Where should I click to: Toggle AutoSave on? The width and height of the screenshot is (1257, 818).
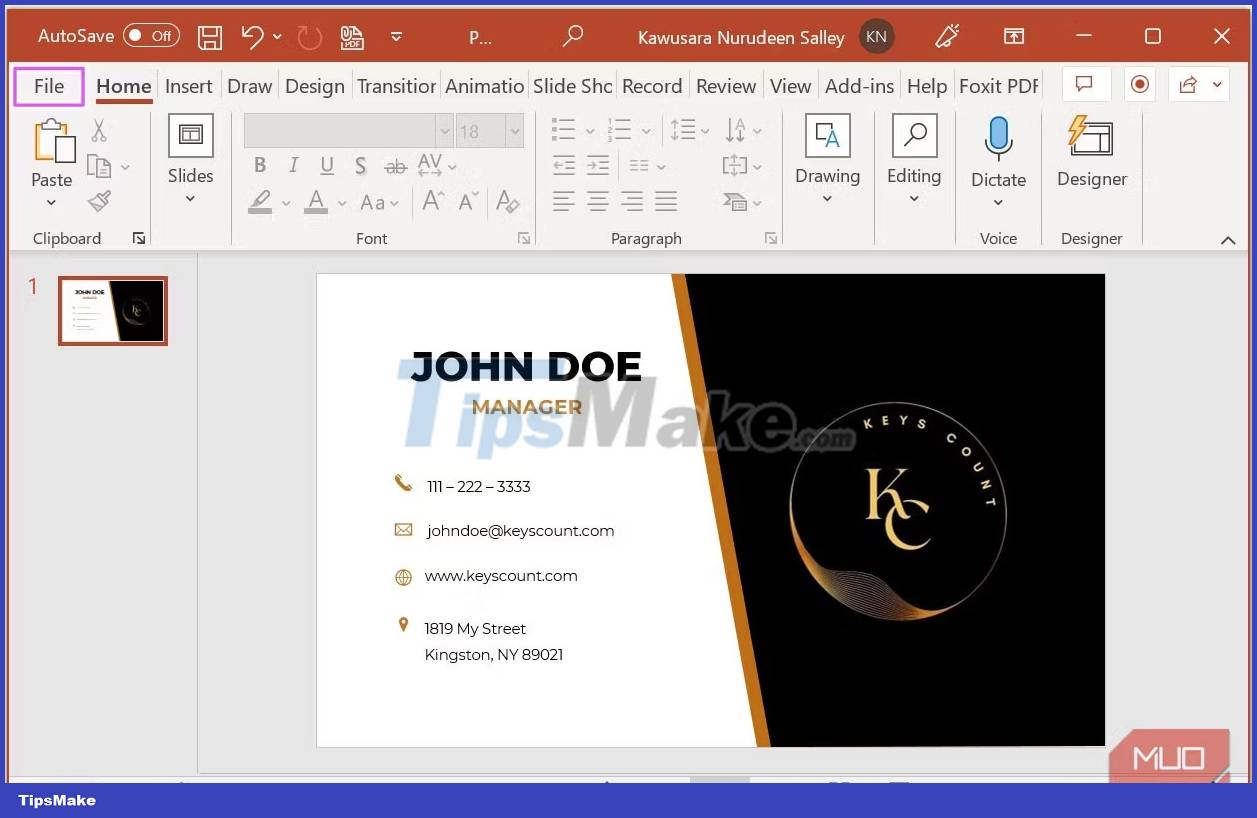(150, 35)
